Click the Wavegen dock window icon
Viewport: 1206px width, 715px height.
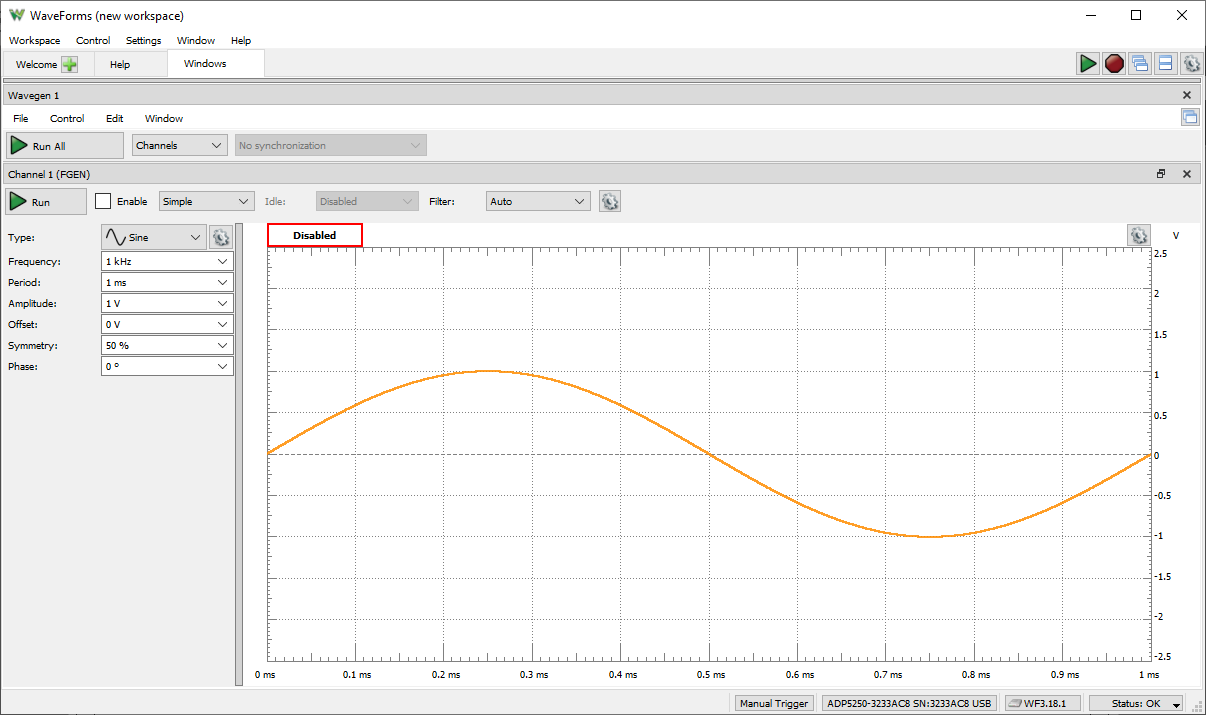(x=1190, y=117)
